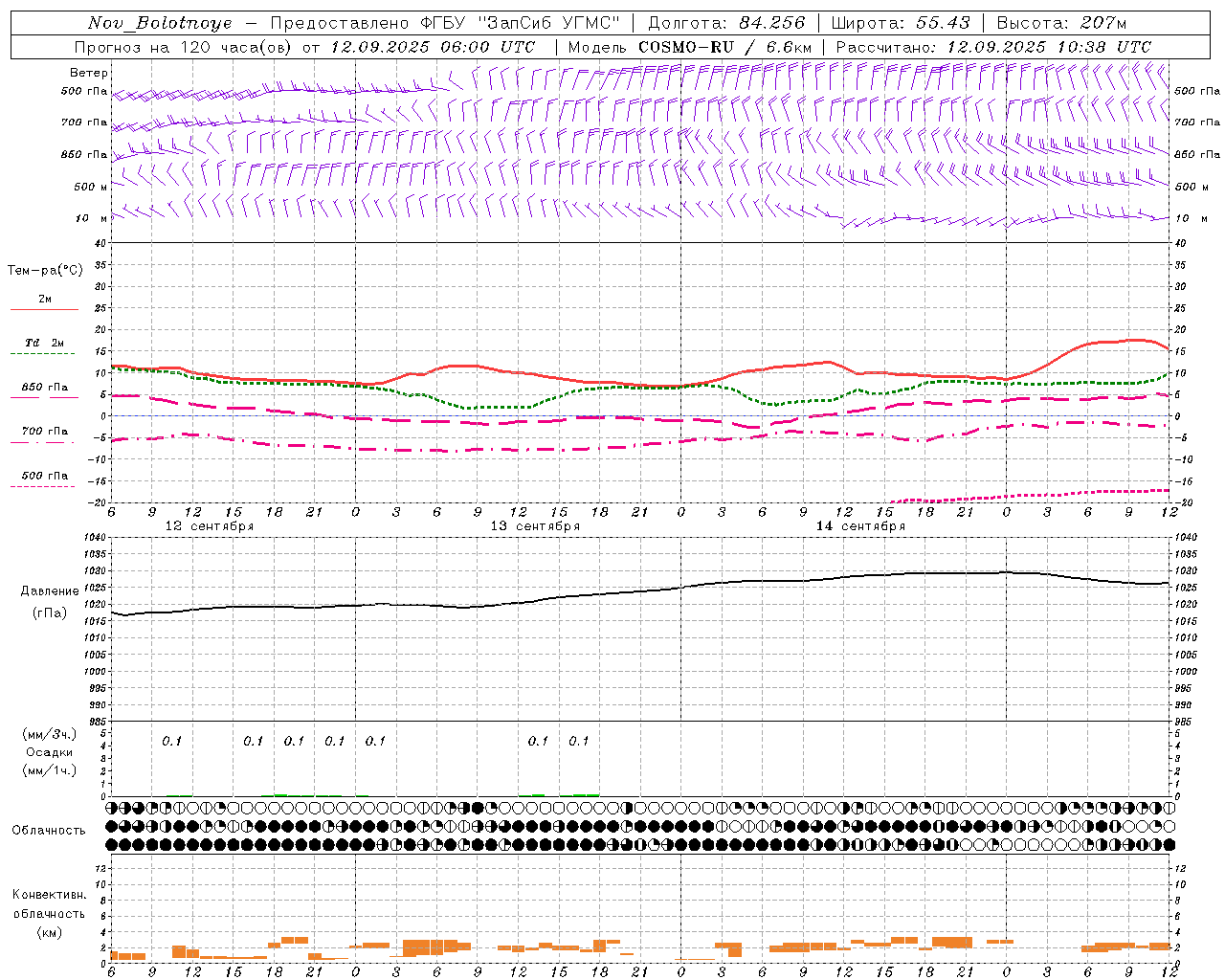The image size is (1225, 980).
Task: Click the Тем-ра(°C) panel label
Action: (45, 271)
